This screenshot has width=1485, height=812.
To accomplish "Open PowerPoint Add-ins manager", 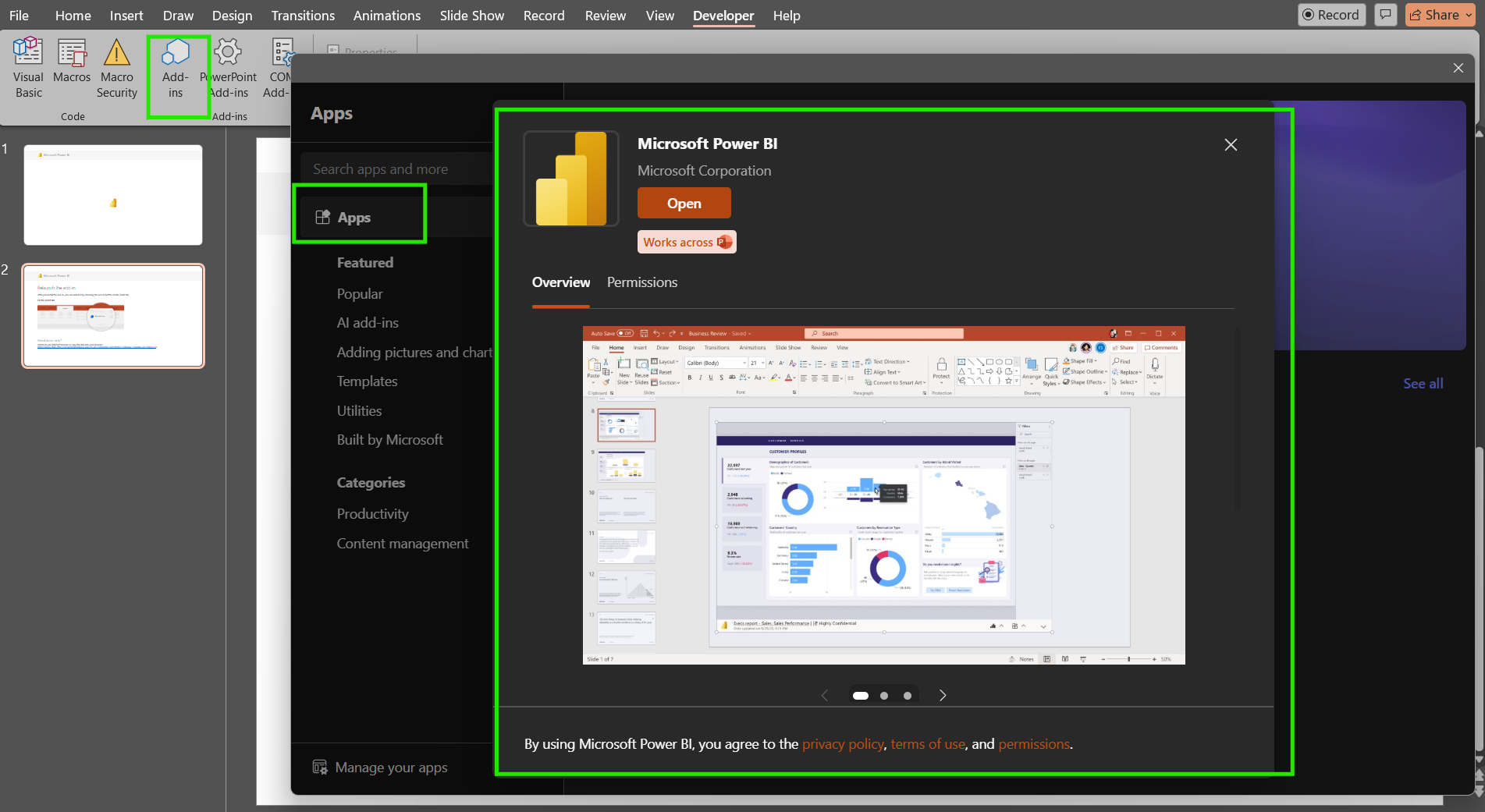I will (x=229, y=68).
